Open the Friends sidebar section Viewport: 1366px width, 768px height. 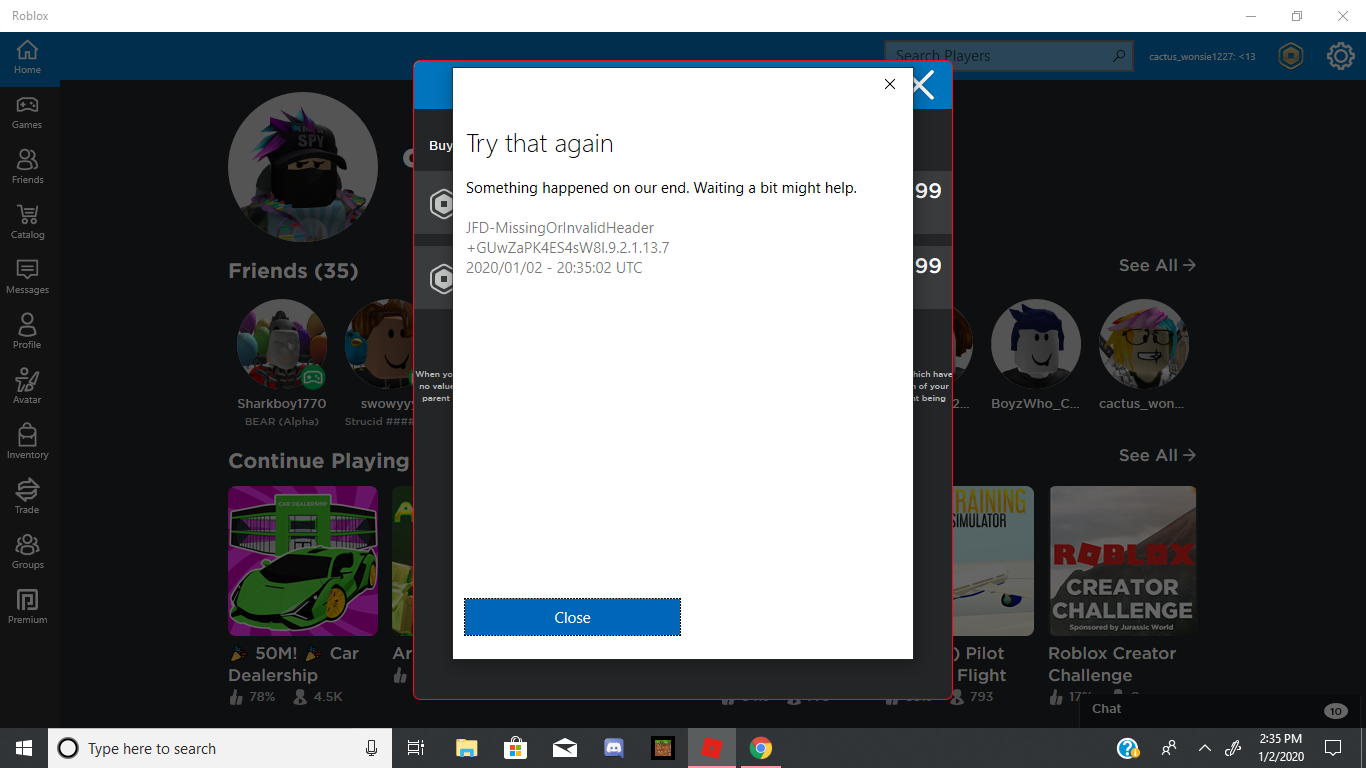coord(27,168)
